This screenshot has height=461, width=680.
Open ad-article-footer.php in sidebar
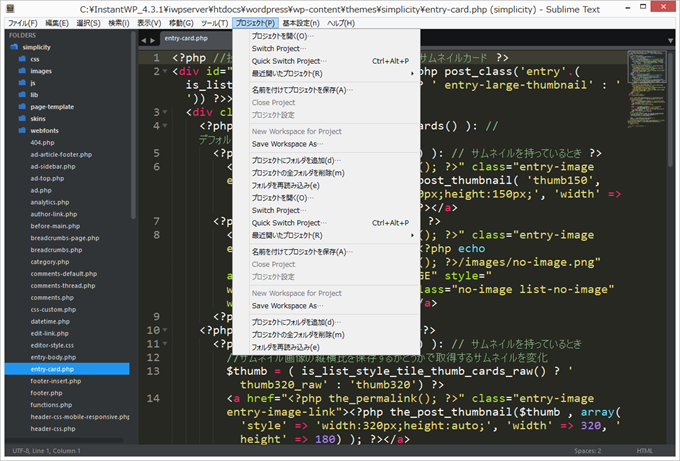61,154
